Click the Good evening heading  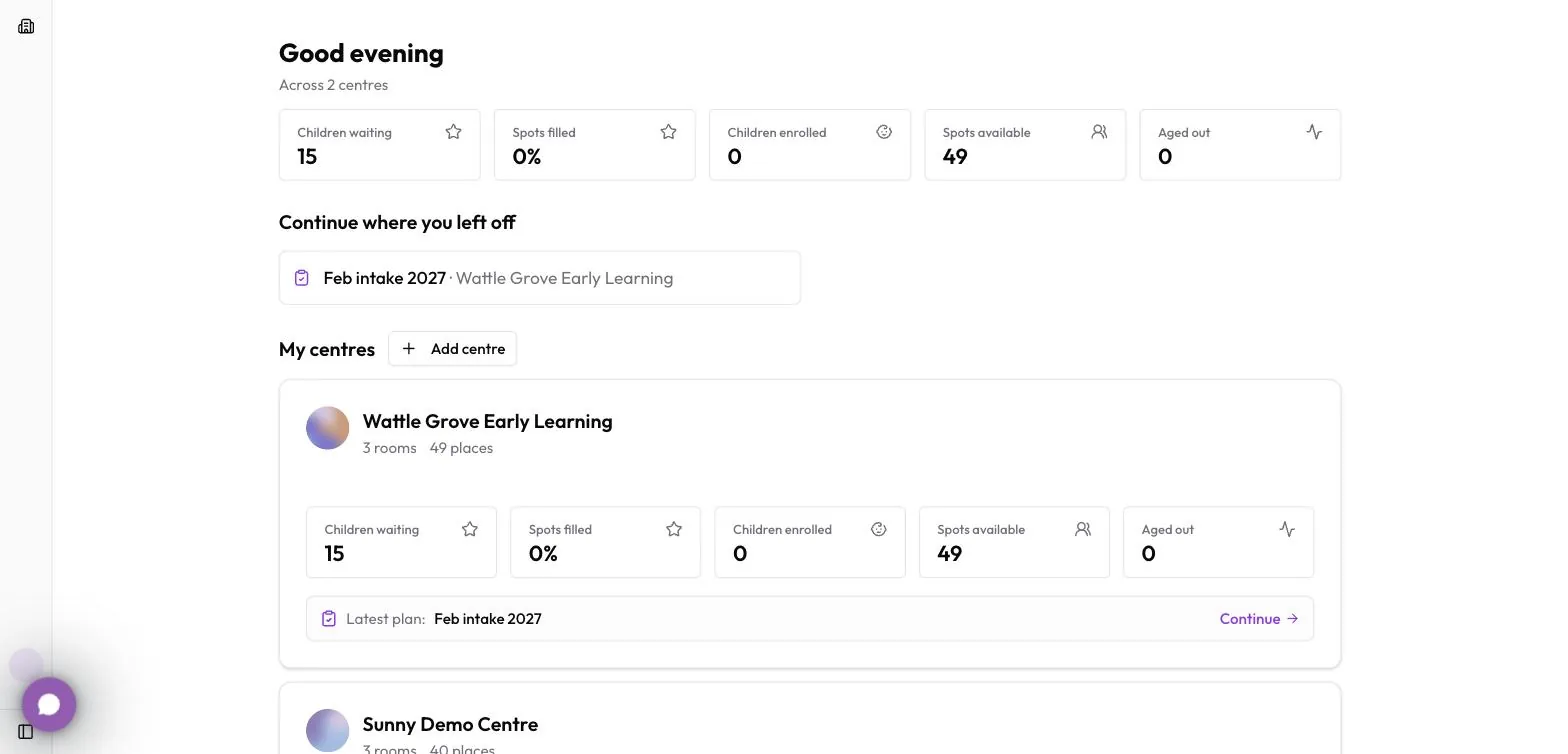(361, 53)
